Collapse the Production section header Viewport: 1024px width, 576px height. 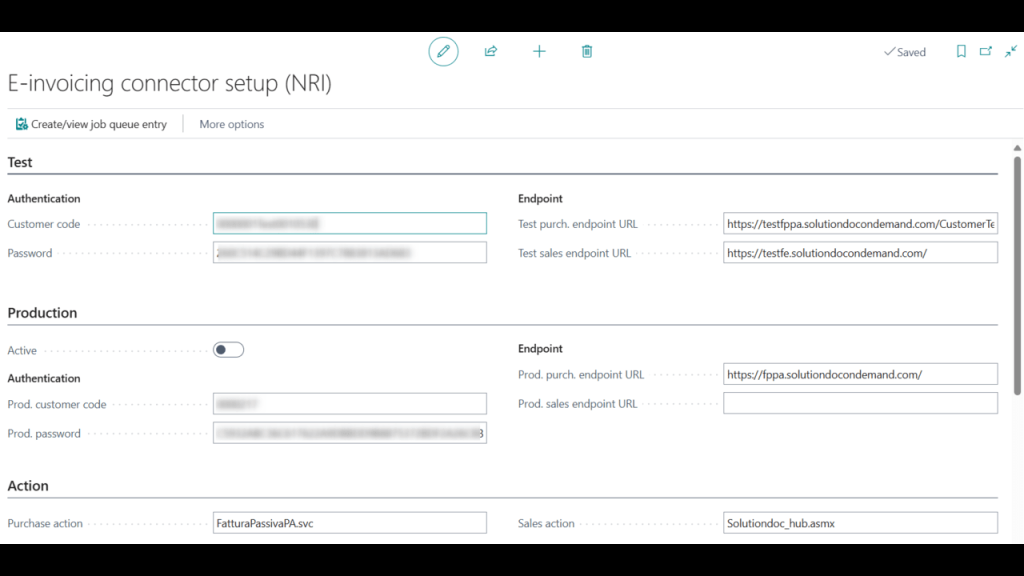pyautogui.click(x=42, y=313)
